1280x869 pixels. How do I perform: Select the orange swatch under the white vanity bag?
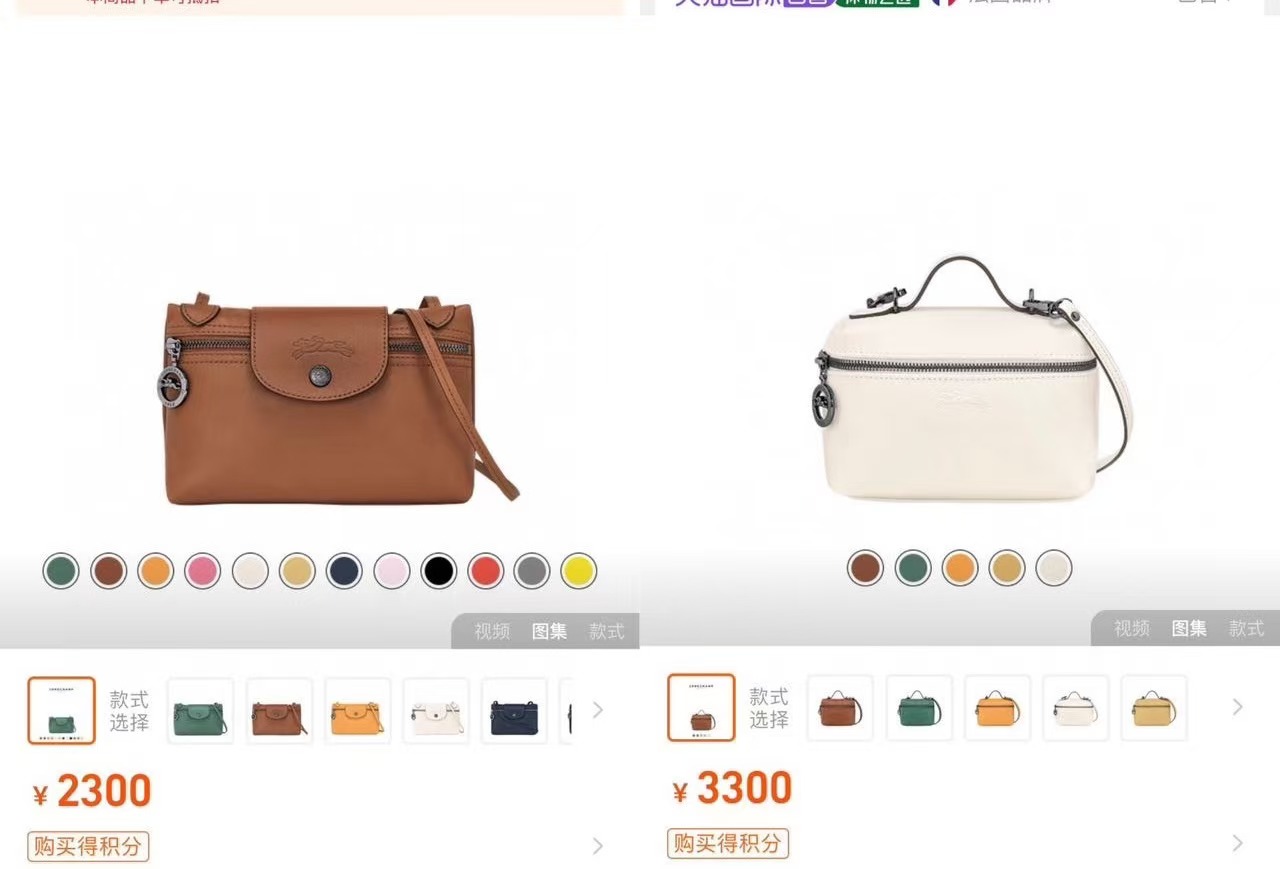(x=960, y=568)
